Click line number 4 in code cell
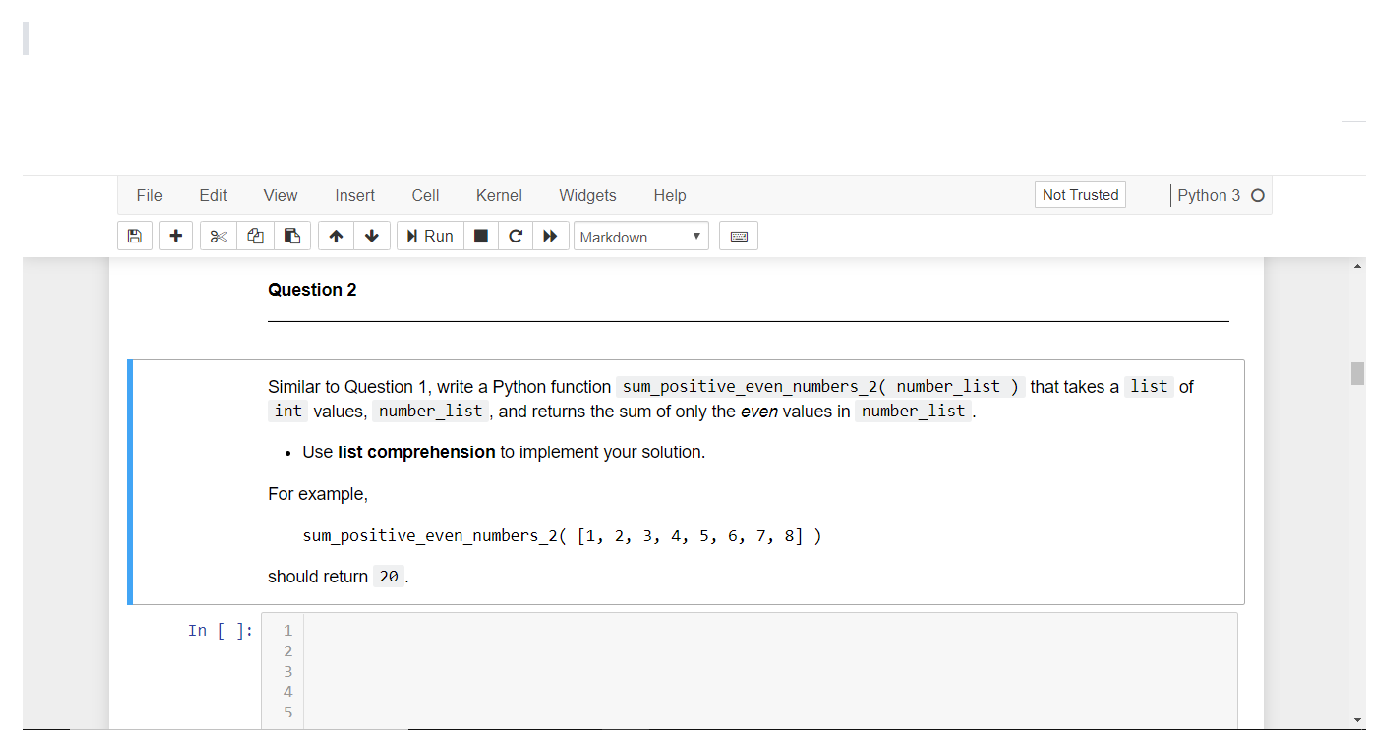 (288, 691)
